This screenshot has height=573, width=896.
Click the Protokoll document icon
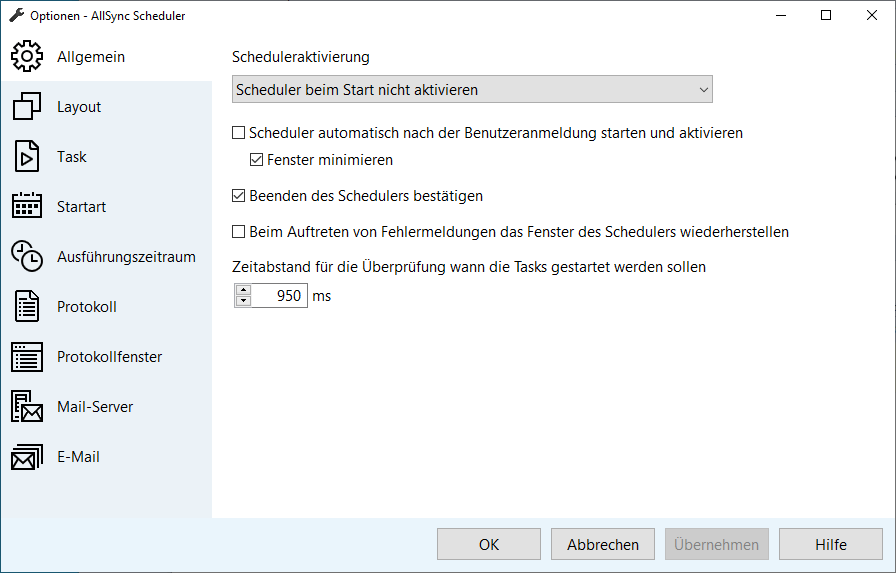[x=27, y=307]
